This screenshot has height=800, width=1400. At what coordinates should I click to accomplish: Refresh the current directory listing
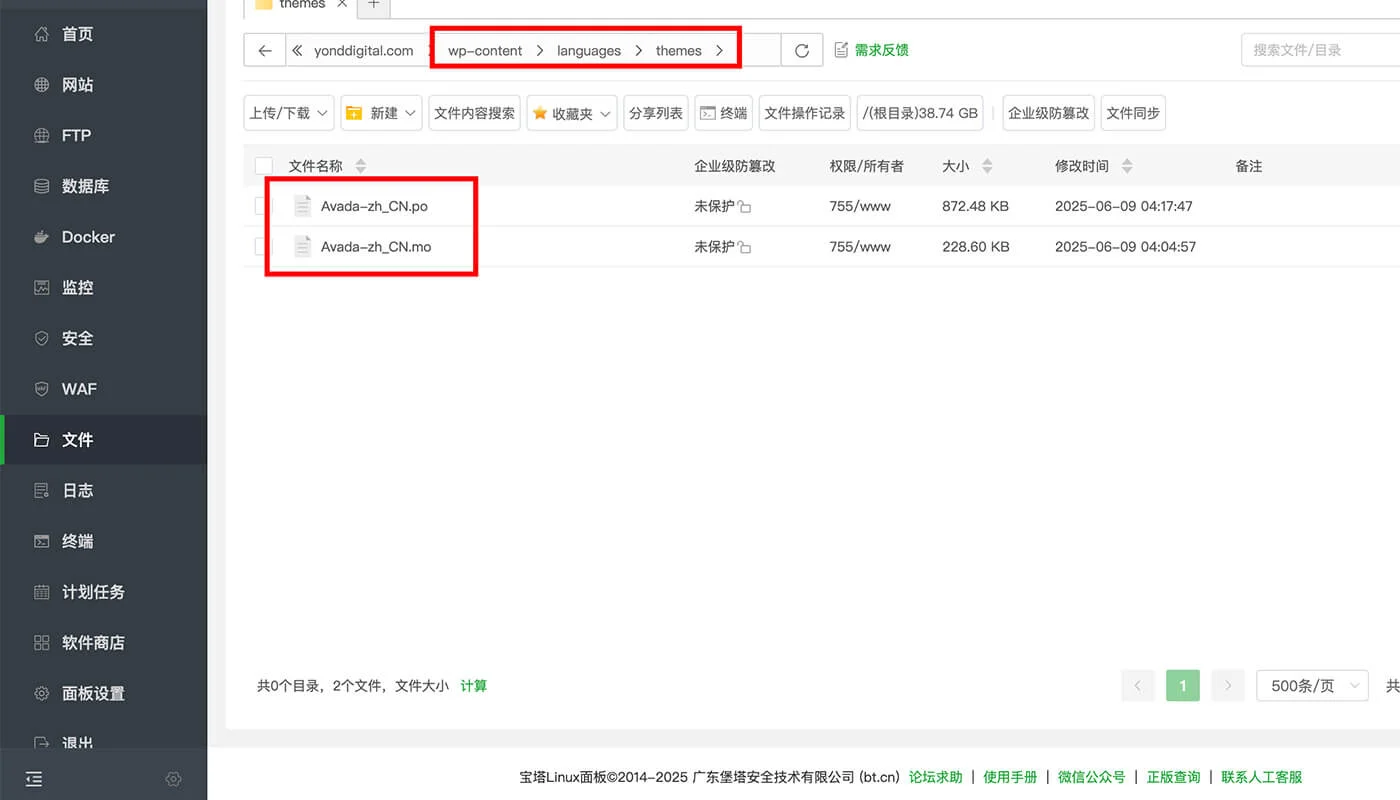coord(803,49)
